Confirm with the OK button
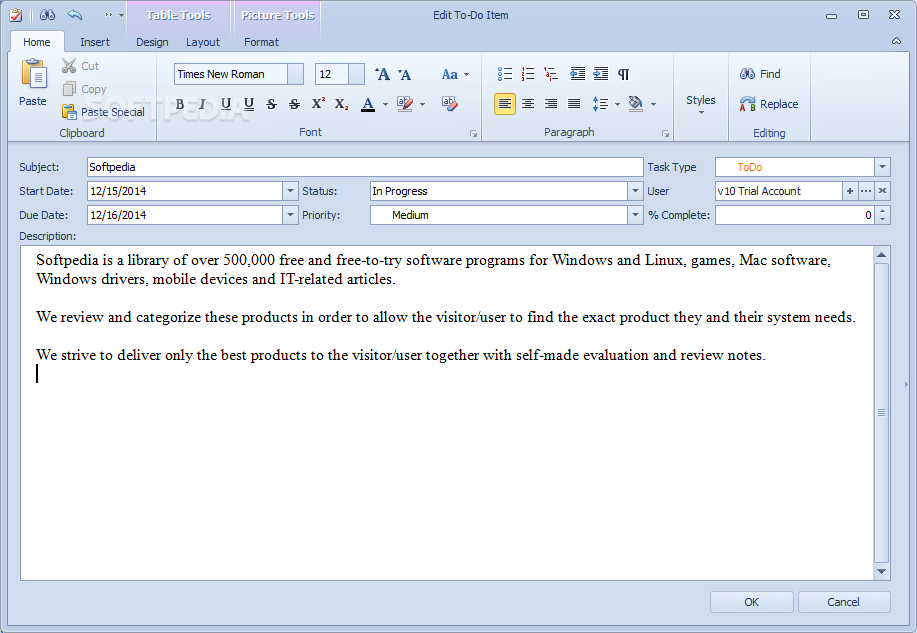Image resolution: width=917 pixels, height=633 pixels. pyautogui.click(x=751, y=602)
